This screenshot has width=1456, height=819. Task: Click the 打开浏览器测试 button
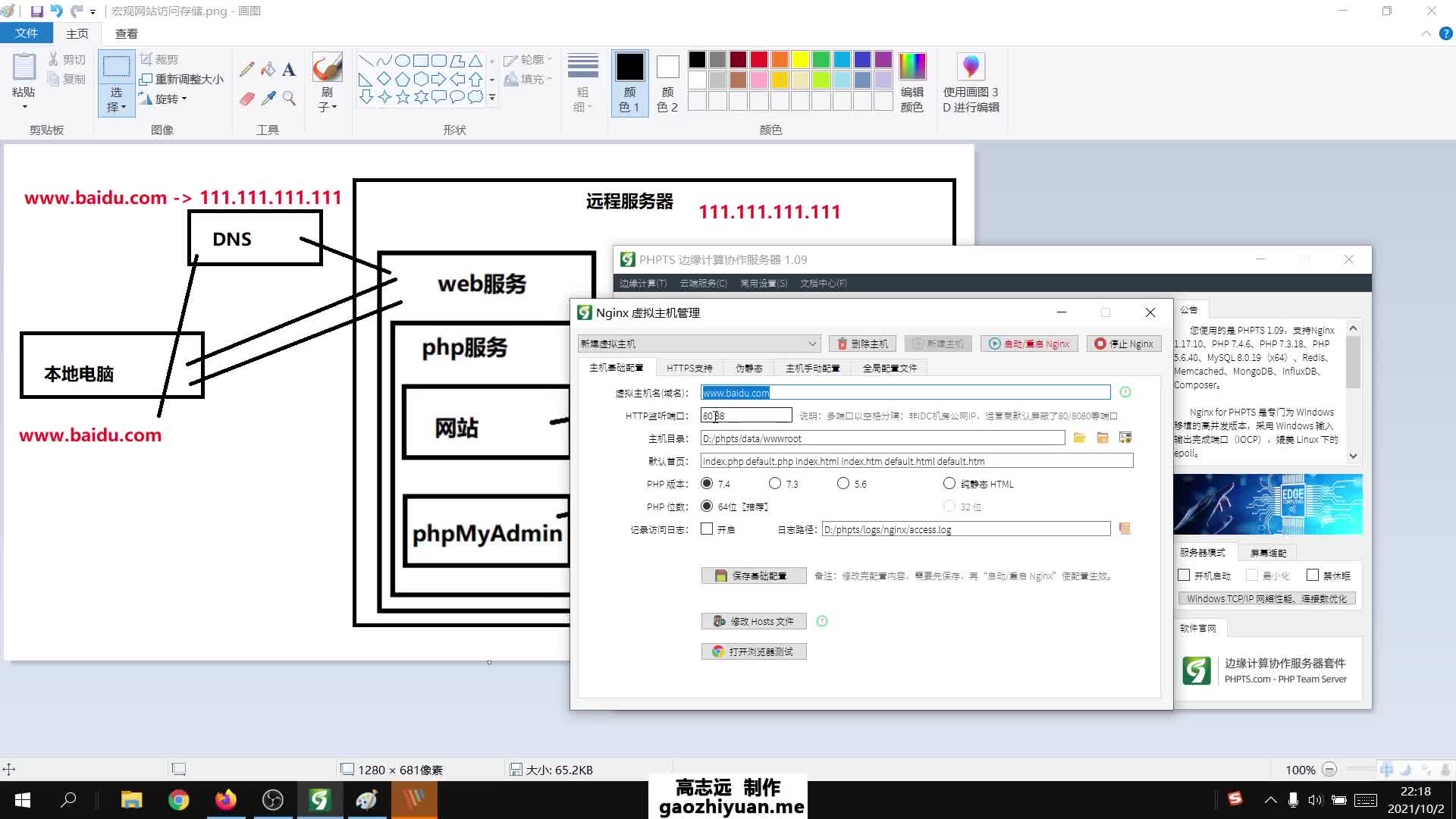754,651
